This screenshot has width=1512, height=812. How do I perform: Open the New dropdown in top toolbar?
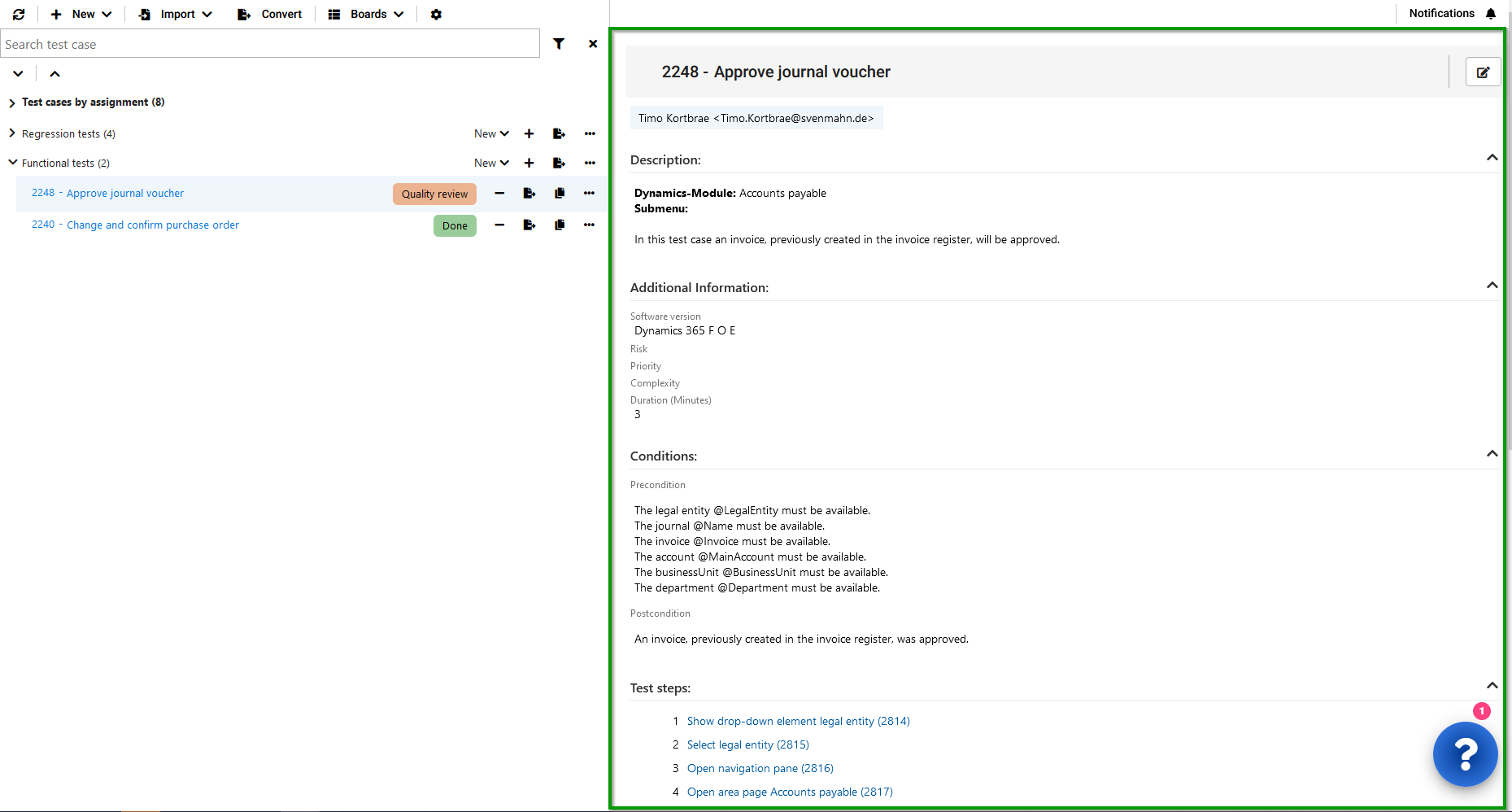pyautogui.click(x=81, y=15)
